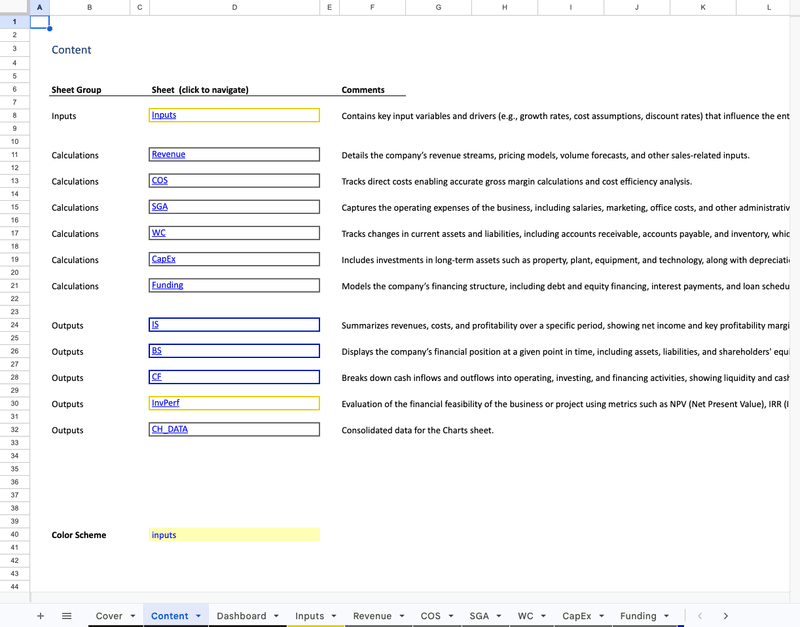Viewport: 800px width, 627px height.
Task: Click the Add Sheet plus icon
Action: tap(40, 616)
